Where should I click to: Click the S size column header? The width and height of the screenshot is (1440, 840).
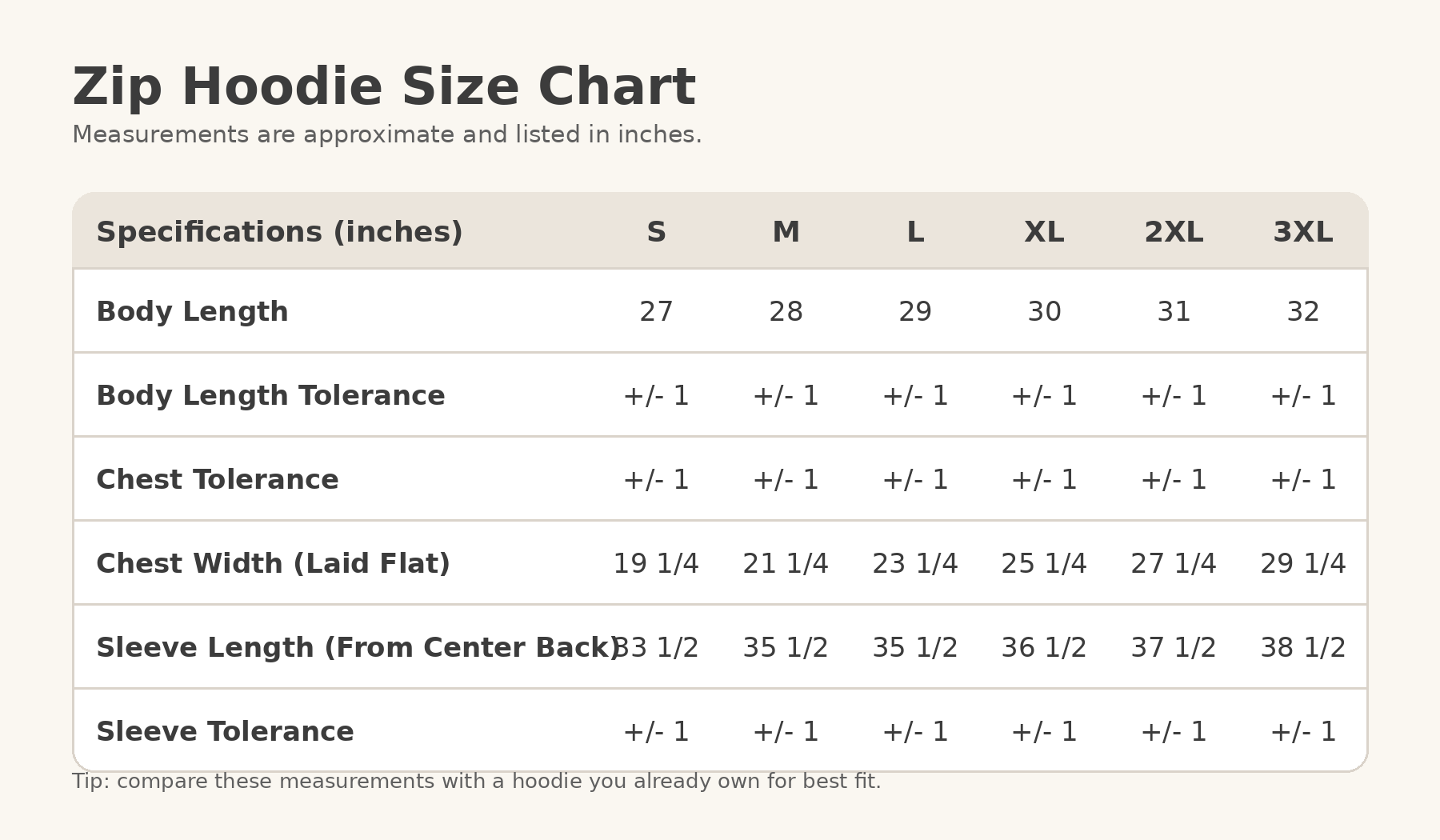coord(656,232)
